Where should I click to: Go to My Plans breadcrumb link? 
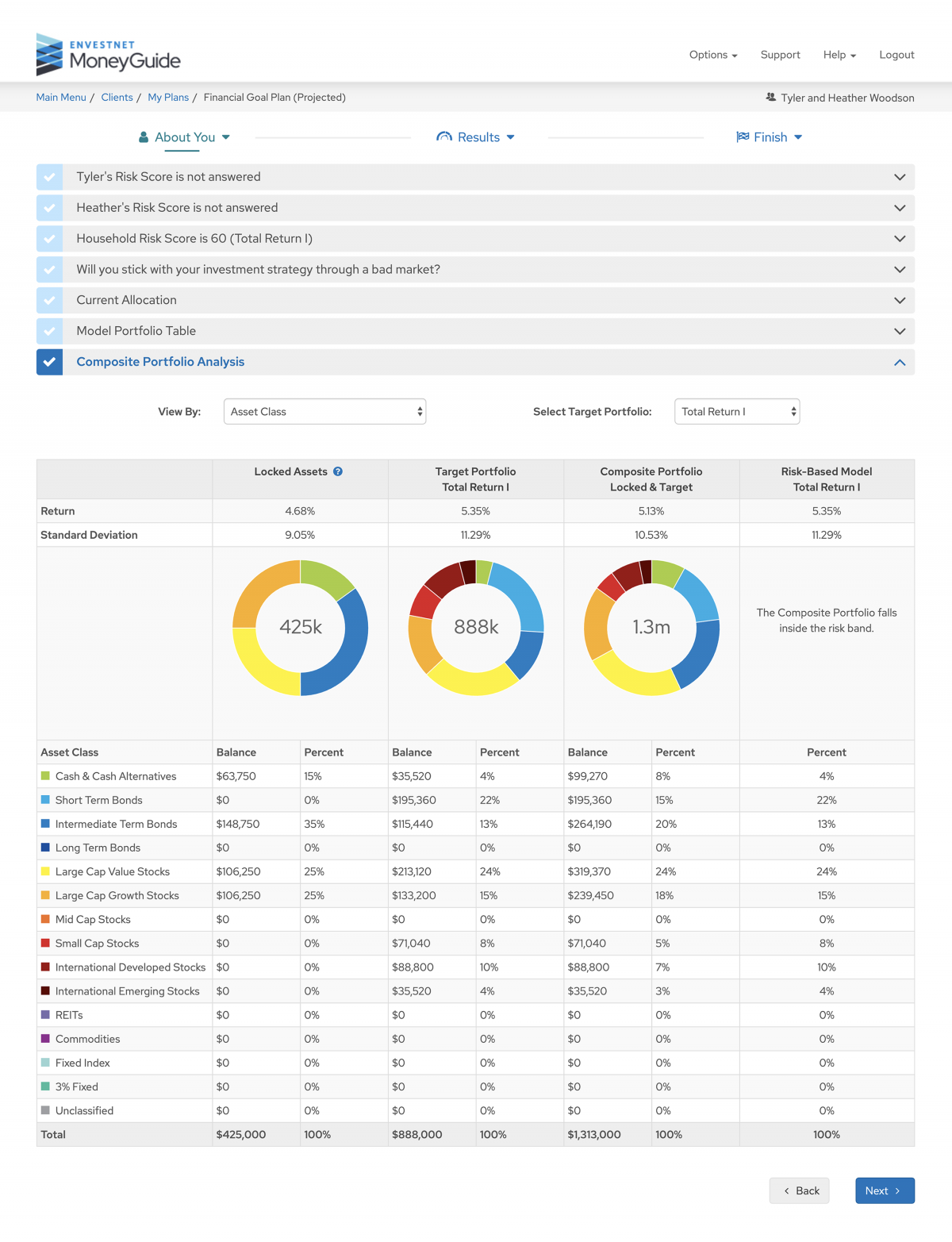[168, 98]
